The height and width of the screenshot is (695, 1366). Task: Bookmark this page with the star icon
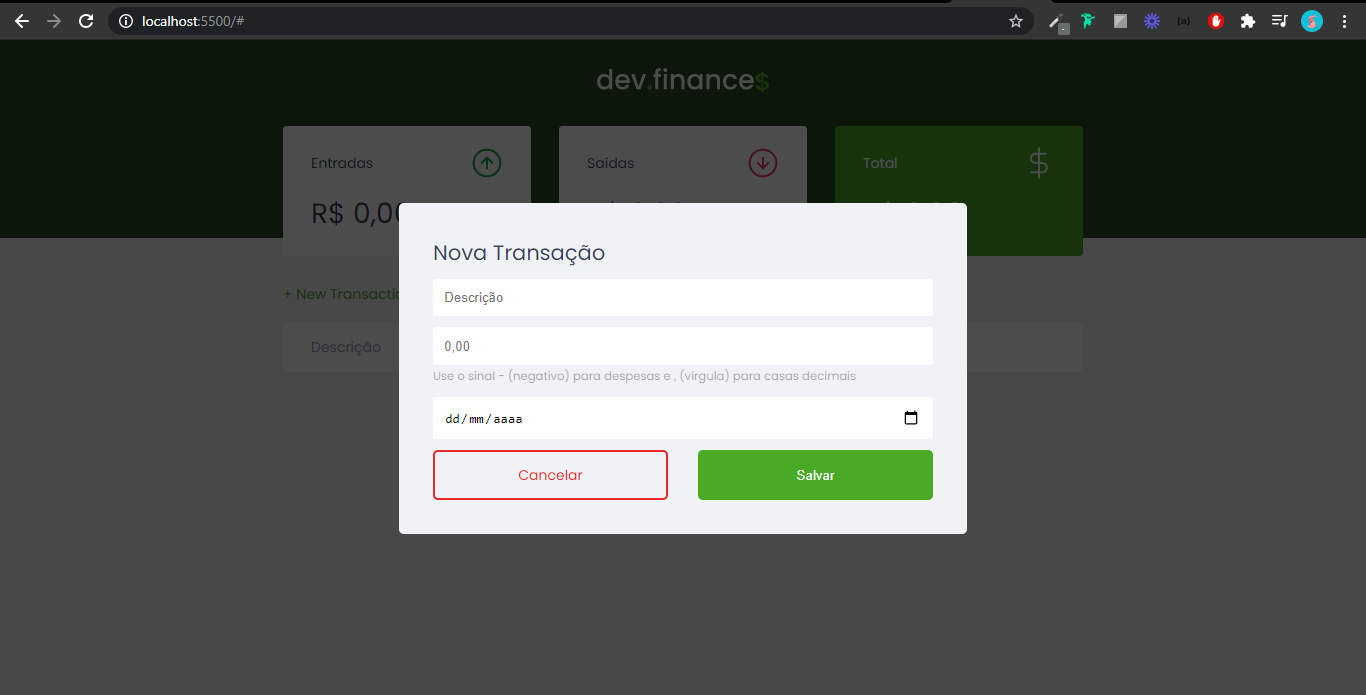click(1016, 21)
